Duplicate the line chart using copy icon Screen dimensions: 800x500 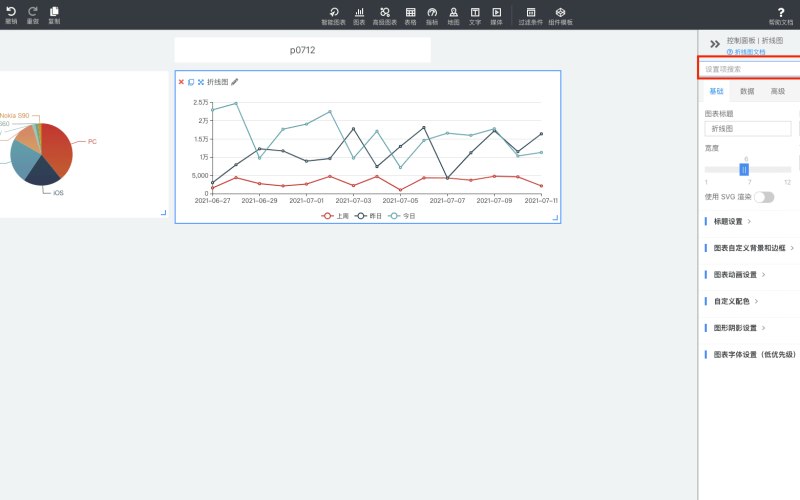[191, 82]
